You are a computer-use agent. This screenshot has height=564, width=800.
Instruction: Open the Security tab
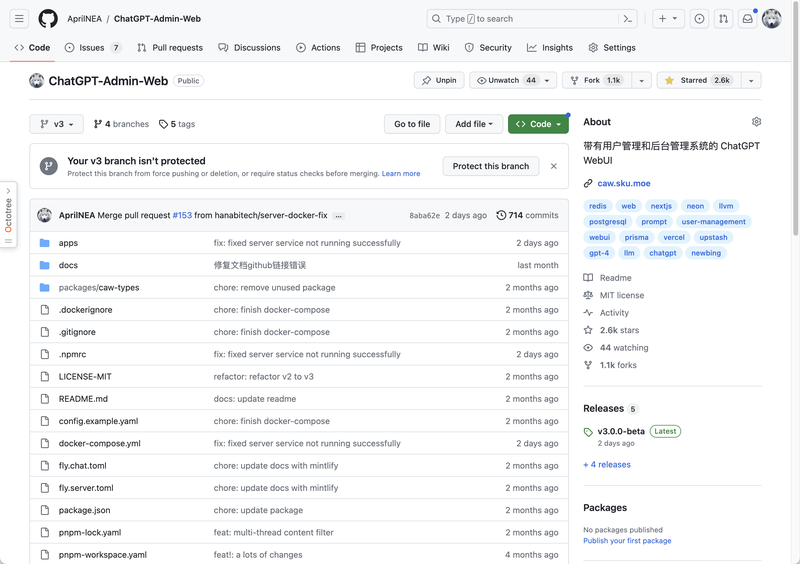pyautogui.click(x=488, y=48)
